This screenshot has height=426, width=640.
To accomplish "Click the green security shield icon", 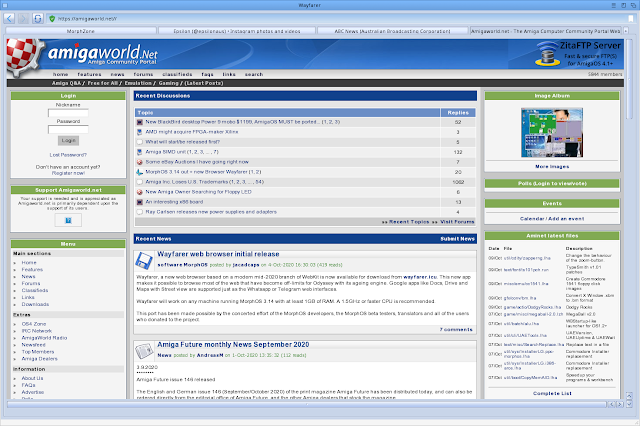I will [x=52, y=19].
